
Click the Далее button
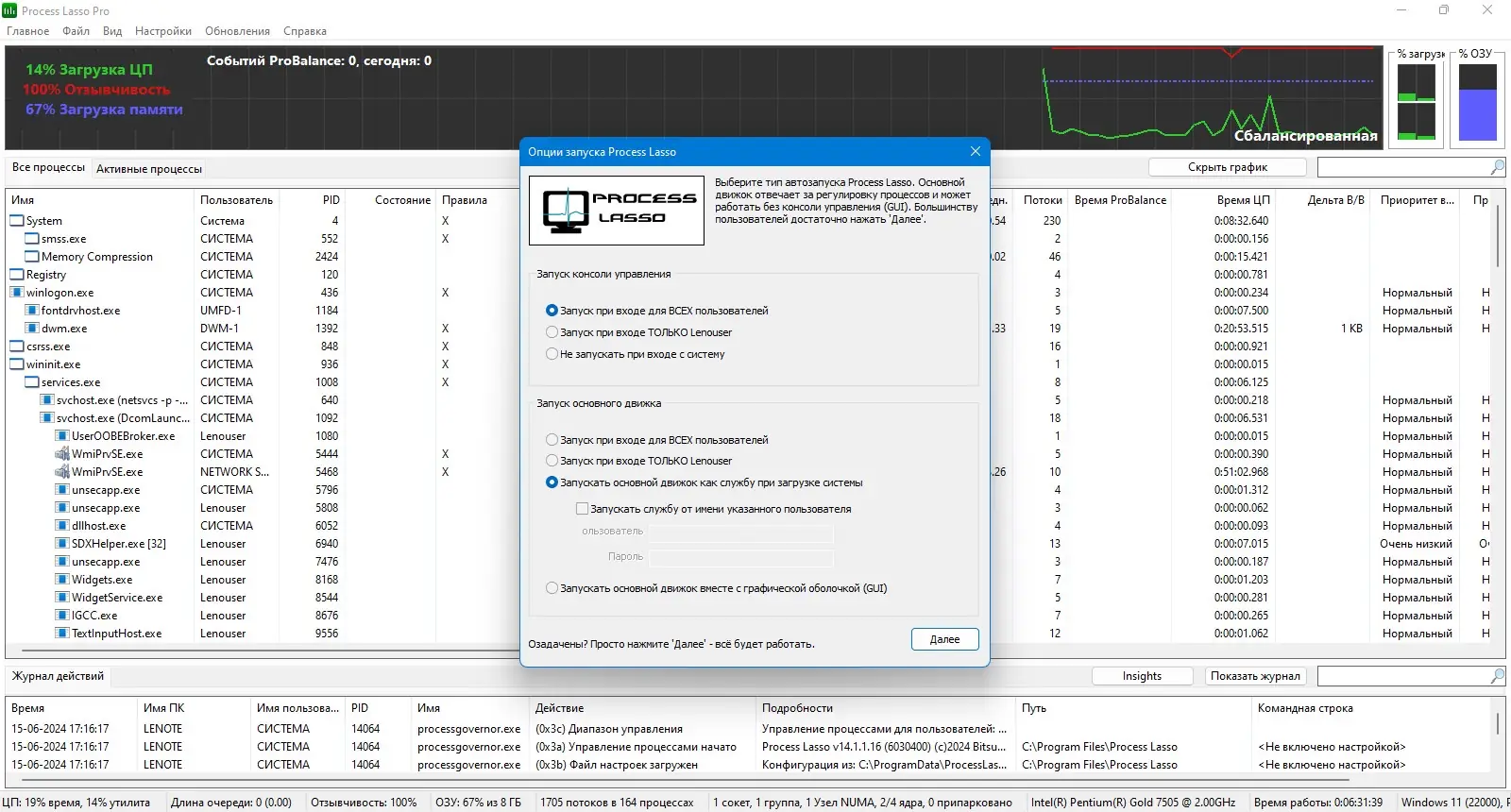pos(944,639)
